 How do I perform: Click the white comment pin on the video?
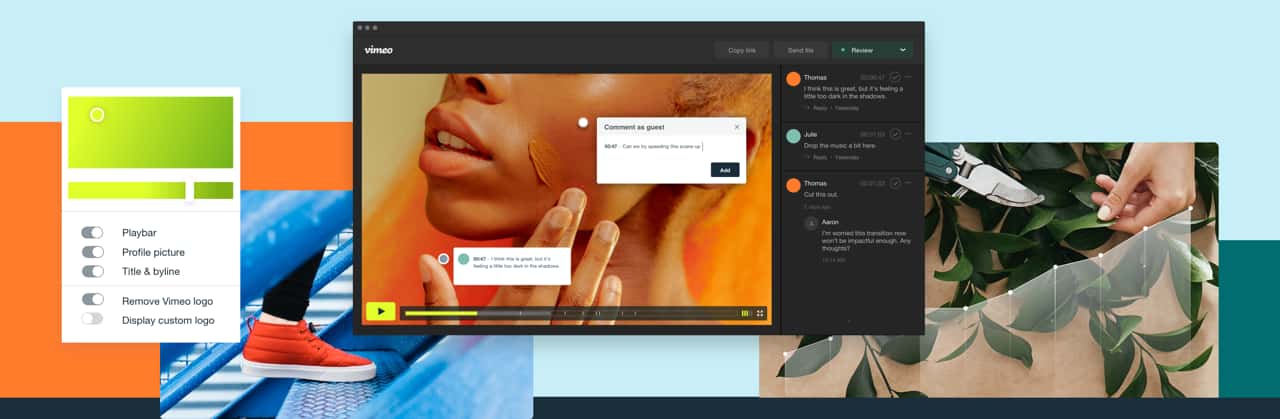[583, 123]
